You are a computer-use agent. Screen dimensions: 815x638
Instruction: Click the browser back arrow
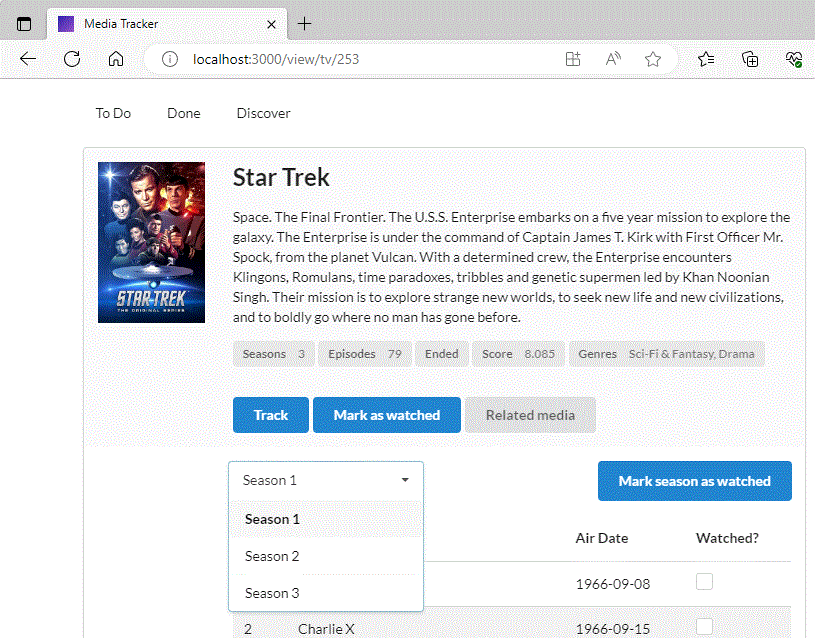tap(28, 59)
